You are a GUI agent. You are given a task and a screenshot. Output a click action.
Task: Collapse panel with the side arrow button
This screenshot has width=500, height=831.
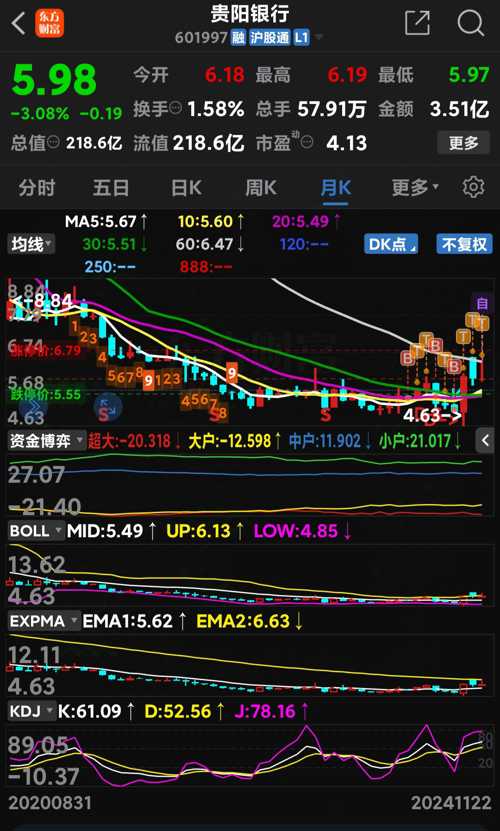485,441
